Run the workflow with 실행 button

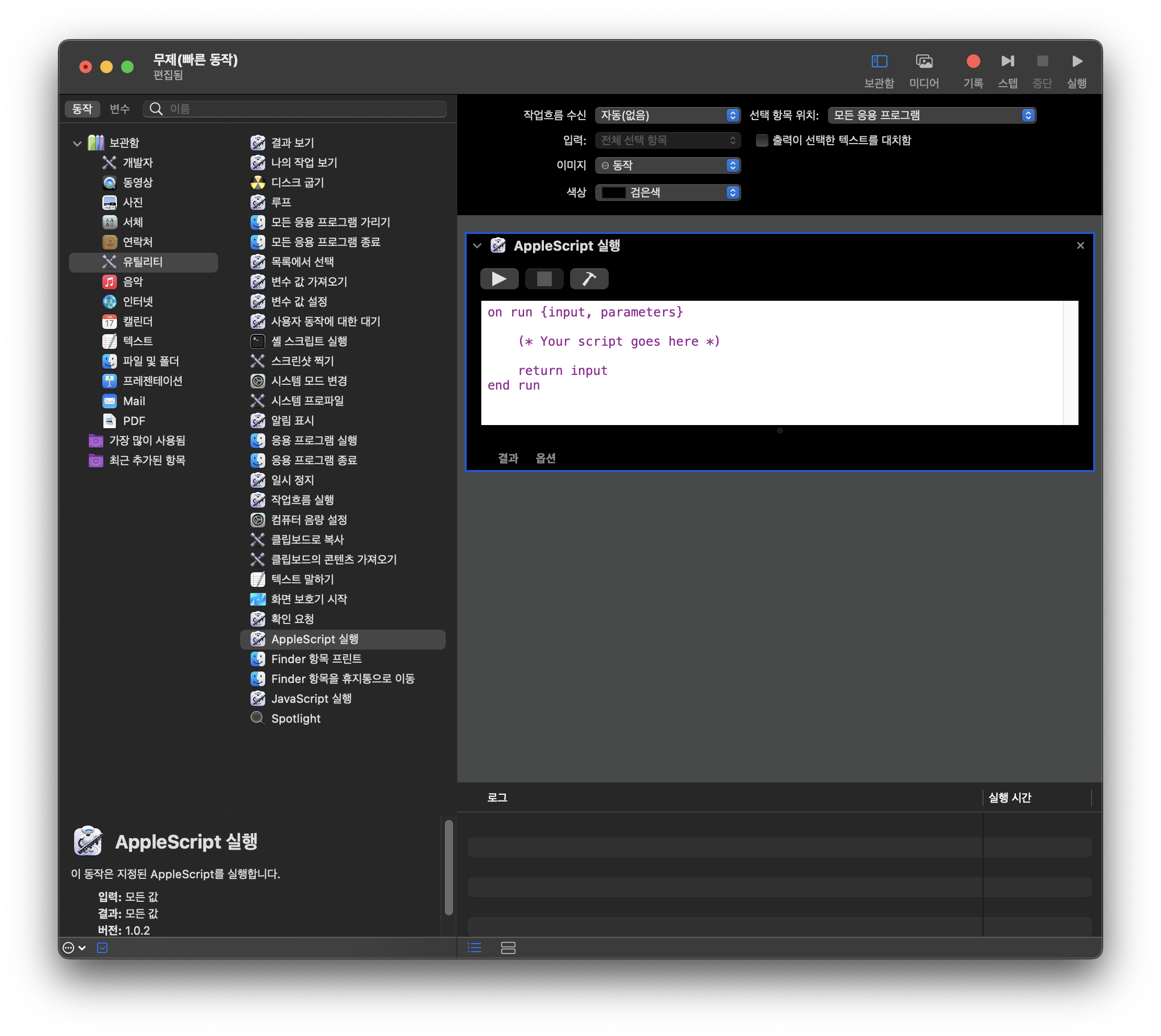point(1076,70)
